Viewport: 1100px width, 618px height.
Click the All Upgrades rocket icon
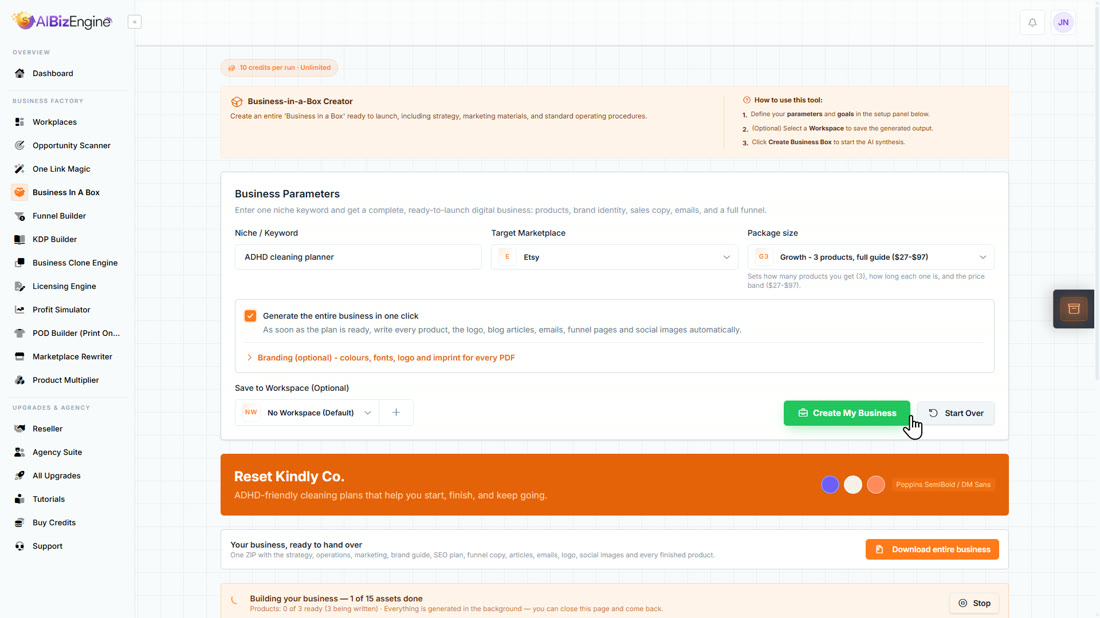[20, 476]
